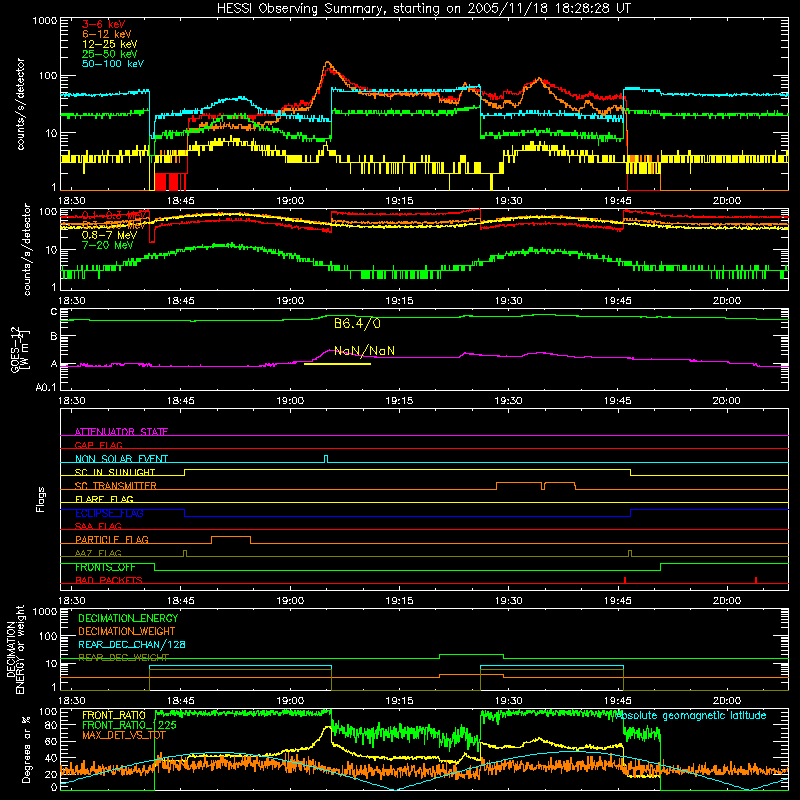Click the BAD_PACKETS red tick near 20:04
Viewport: 800px width, 800px height.
(x=756, y=580)
